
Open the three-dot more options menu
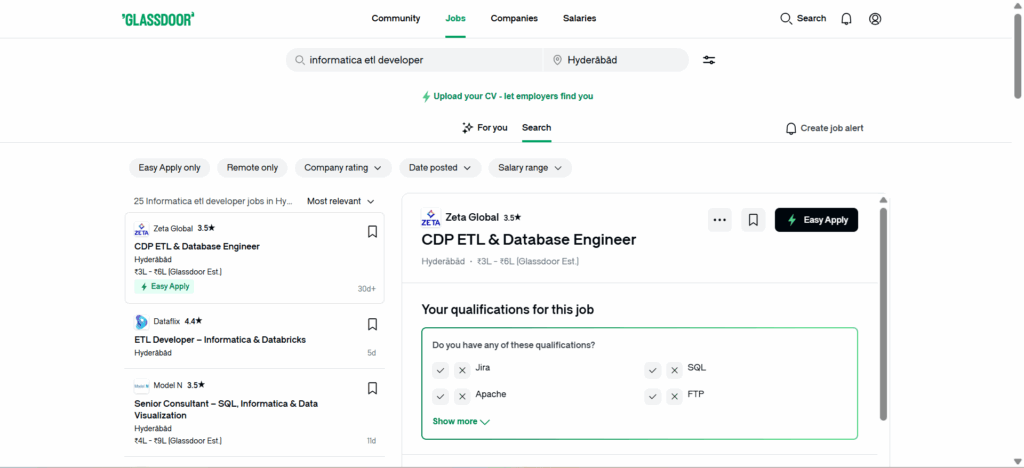coord(719,220)
